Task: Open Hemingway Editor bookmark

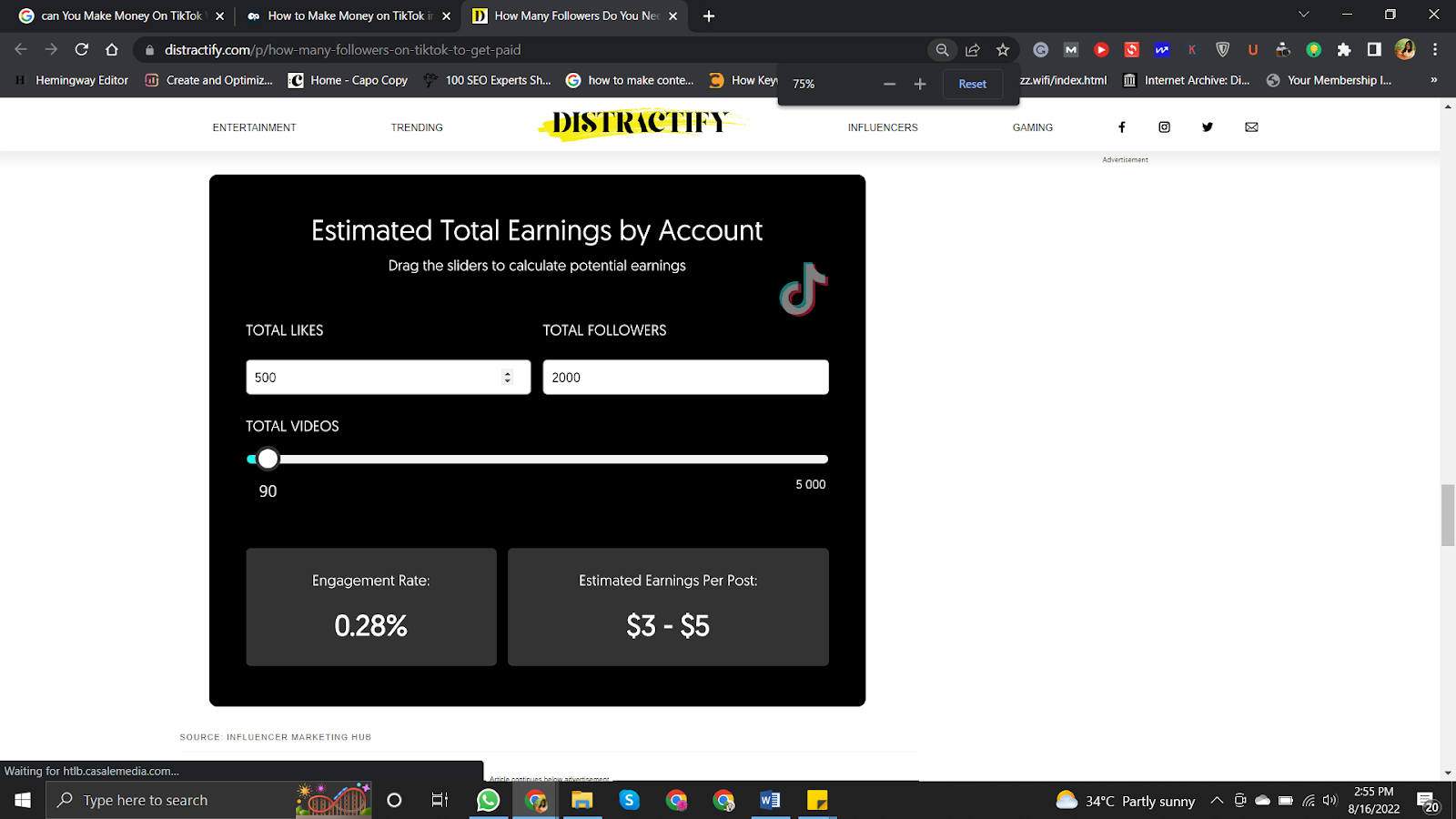Action: point(72,80)
